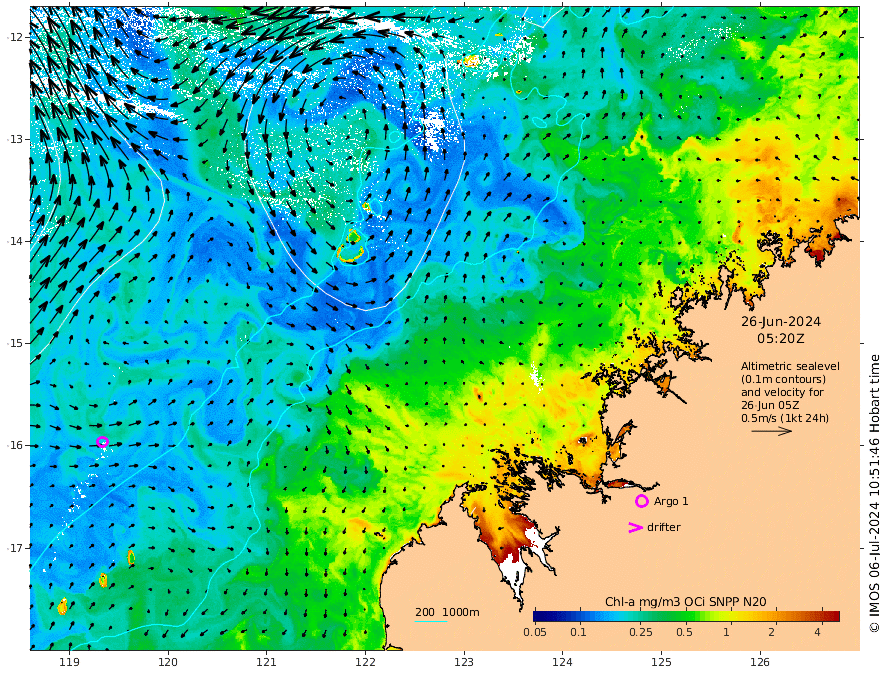The width and height of the screenshot is (880, 680).
Task: Click the 'and velocity for' caption line
Action: 782,392
